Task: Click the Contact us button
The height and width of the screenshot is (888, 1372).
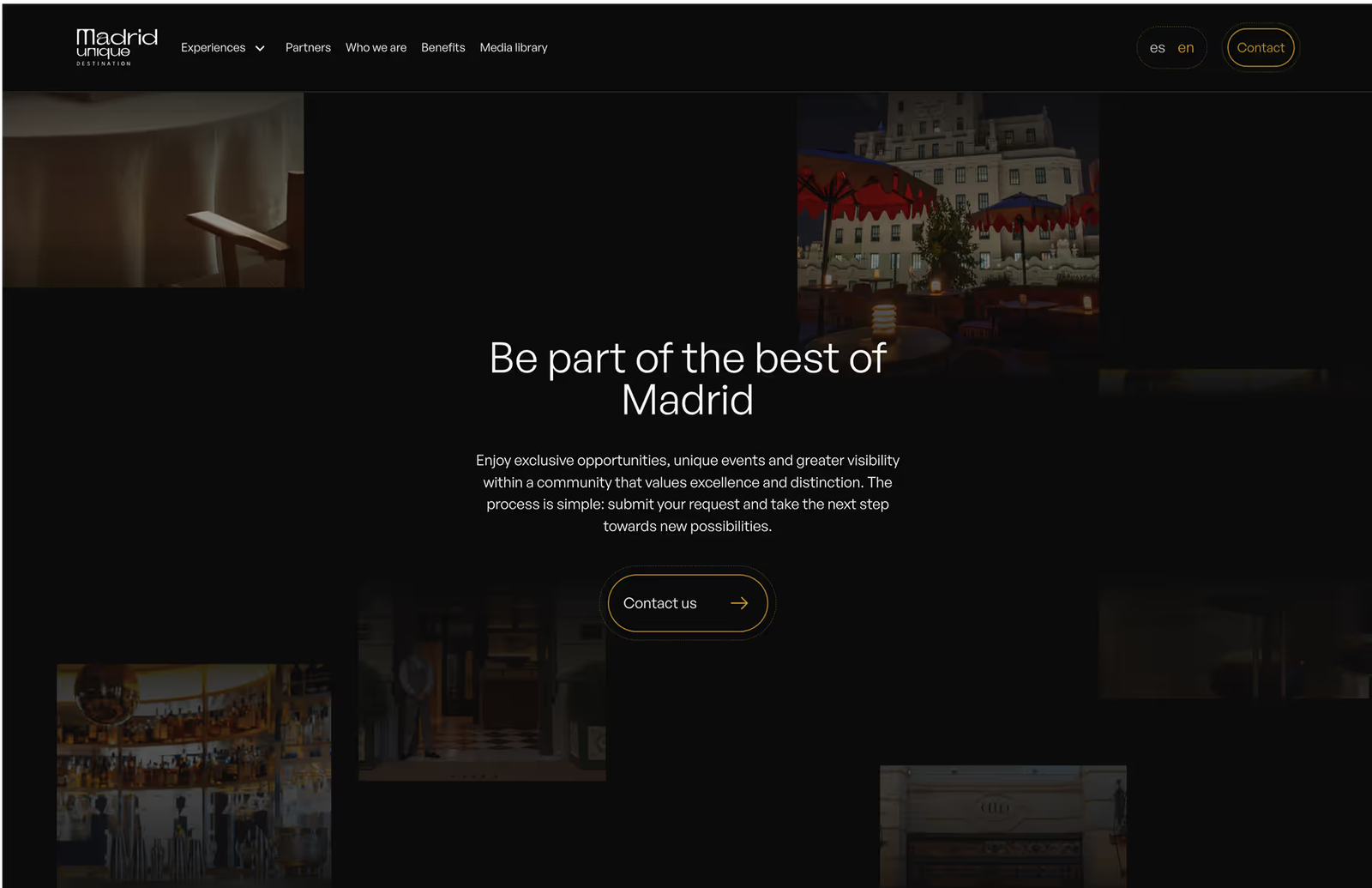Action: [688, 603]
